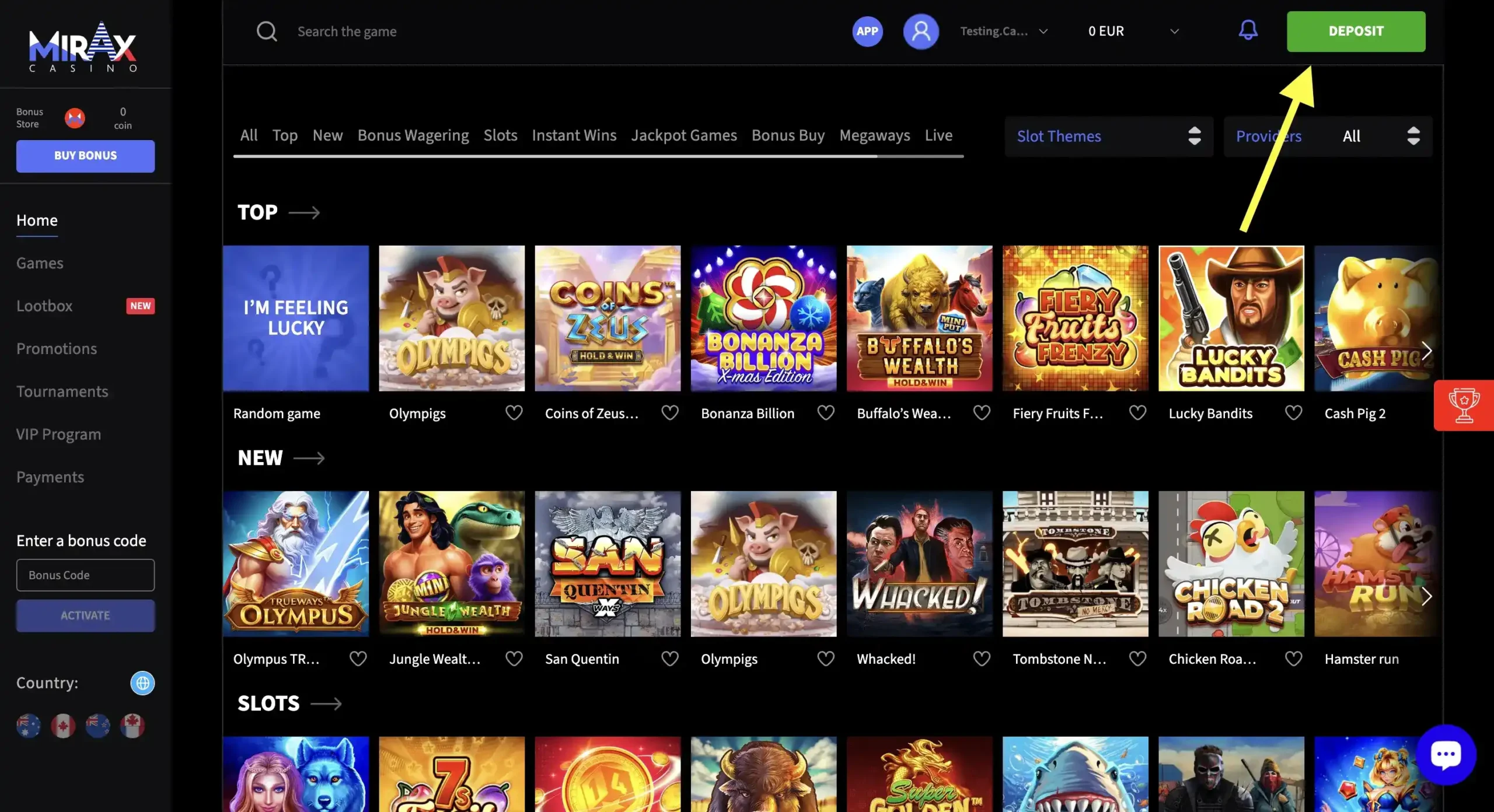Open the red tournament trophy widget

pyautogui.click(x=1464, y=405)
